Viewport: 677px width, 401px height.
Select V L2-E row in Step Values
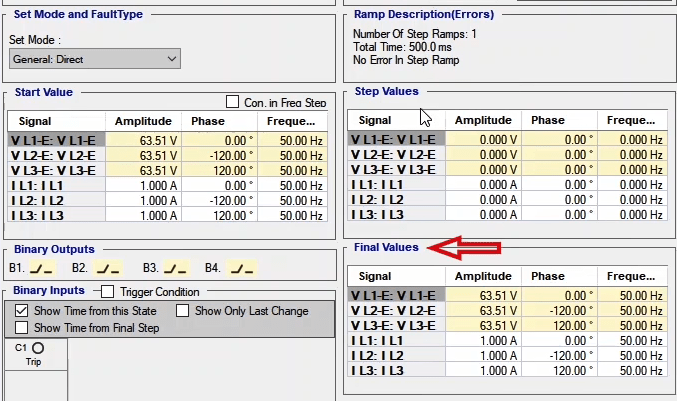394,155
